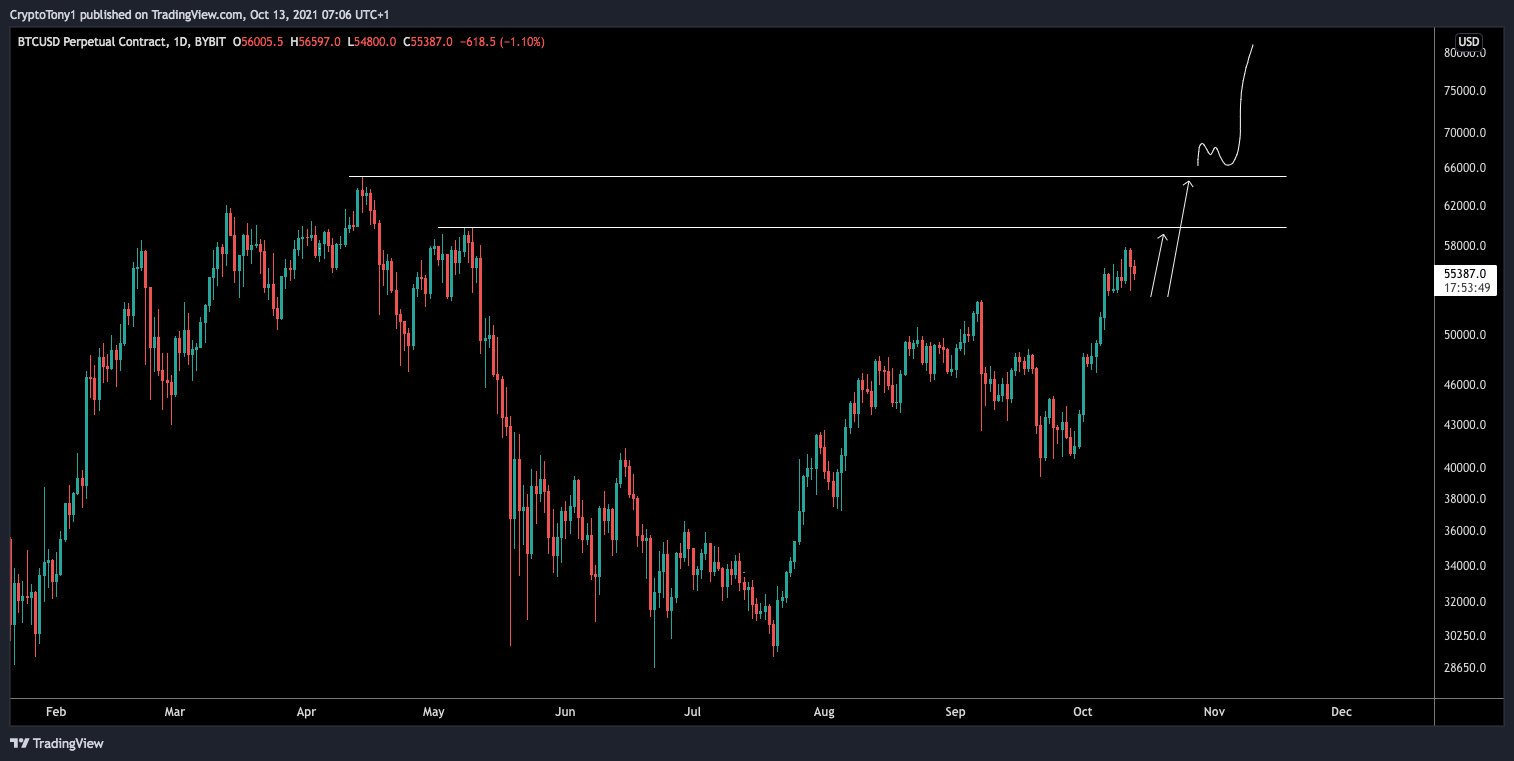Click the 30250.0 price axis label
The image size is (1514, 761).
point(1465,636)
